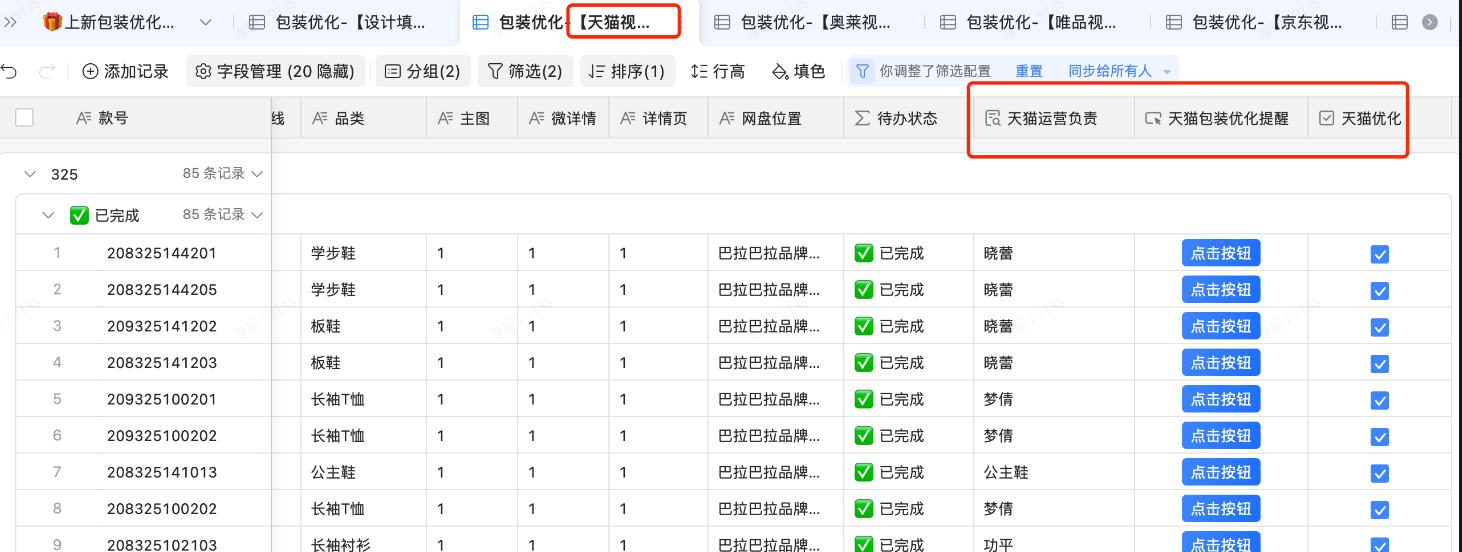
Task: Expand the sidebar with double chevron
Action: (x=11, y=22)
